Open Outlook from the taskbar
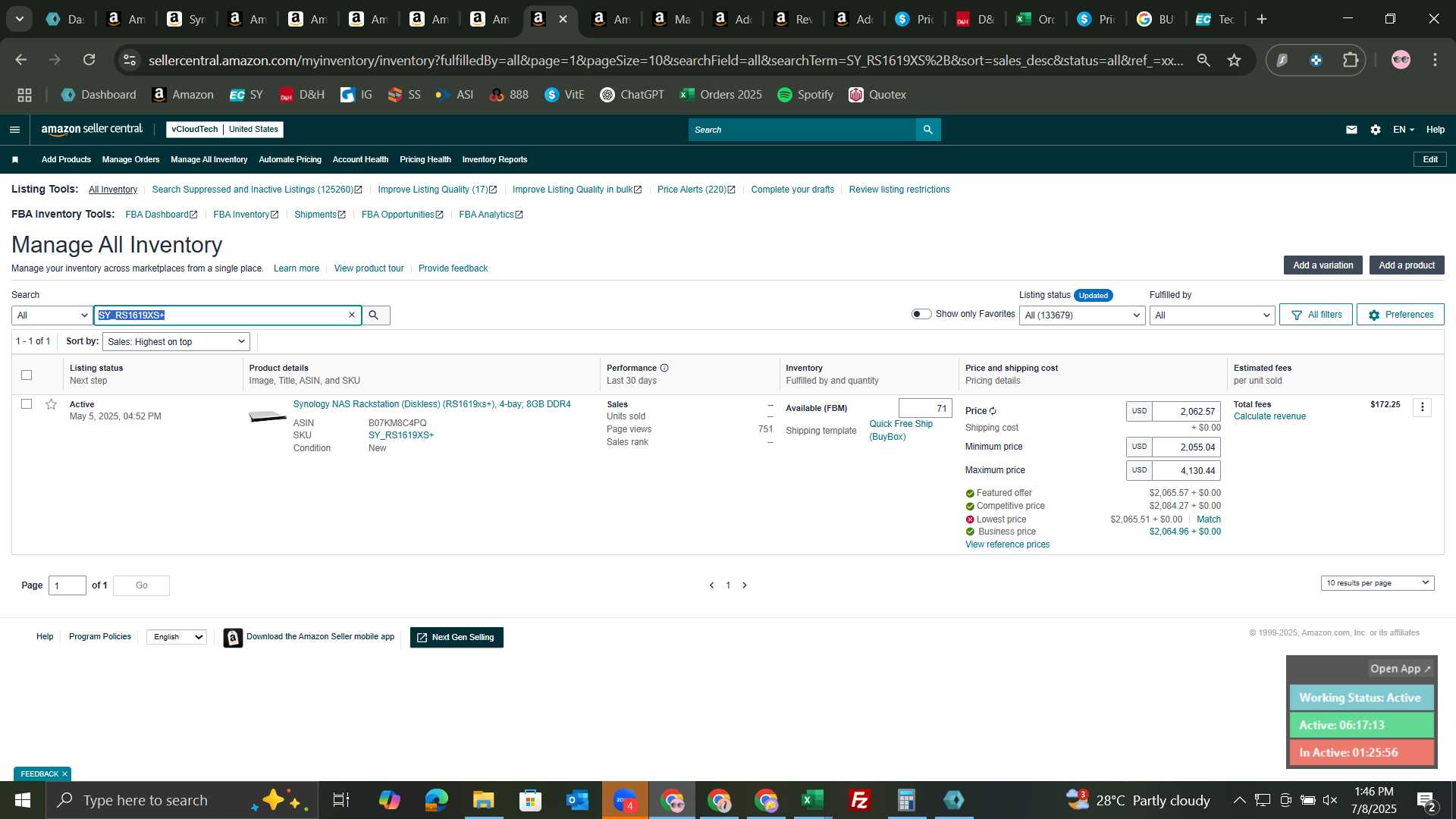Screen dimensions: 1456x819 (577, 800)
